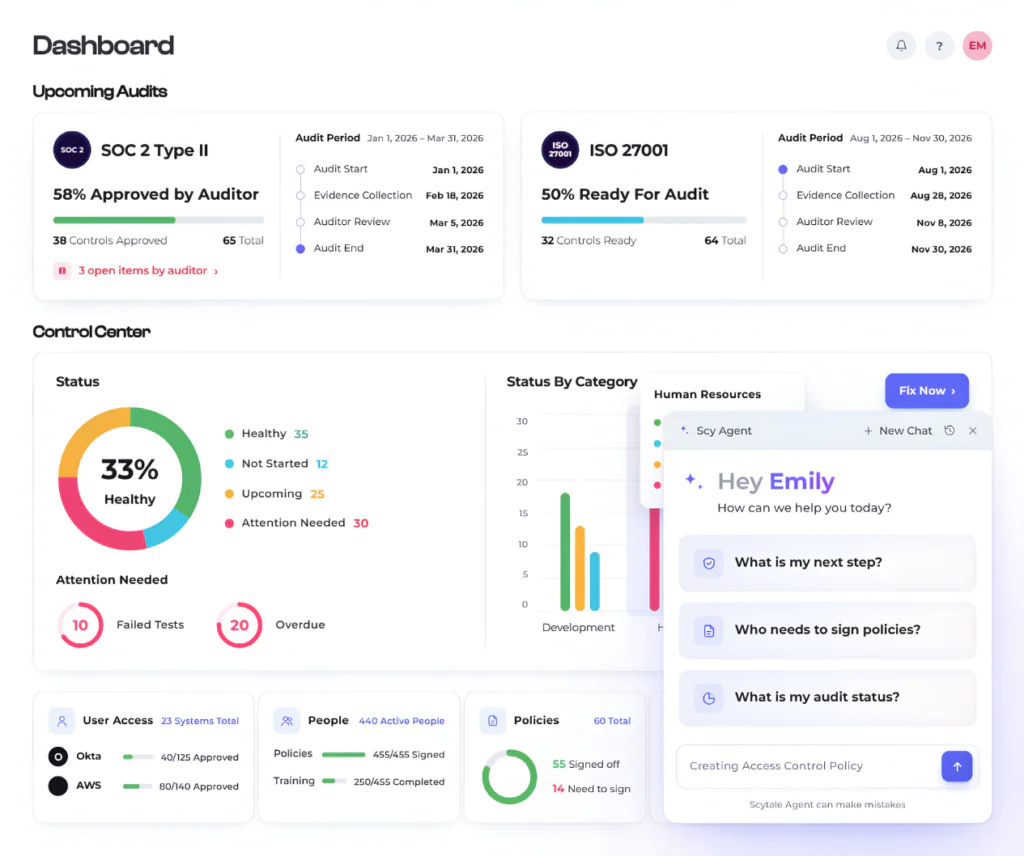The width and height of the screenshot is (1024, 856).
Task: Open 23 Systems Total link
Action: coord(200,721)
